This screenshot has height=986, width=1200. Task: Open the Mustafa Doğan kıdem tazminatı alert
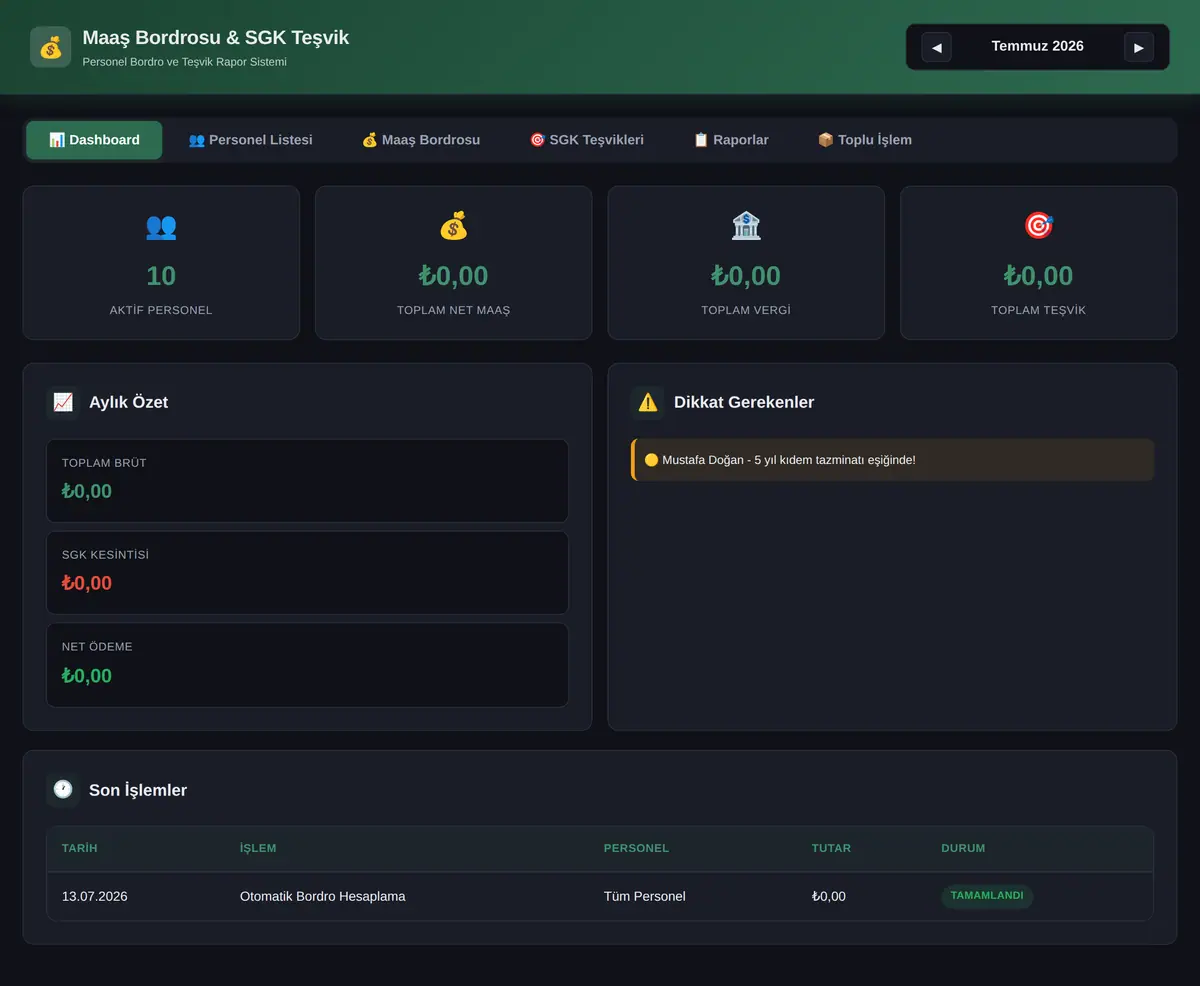[x=892, y=460]
